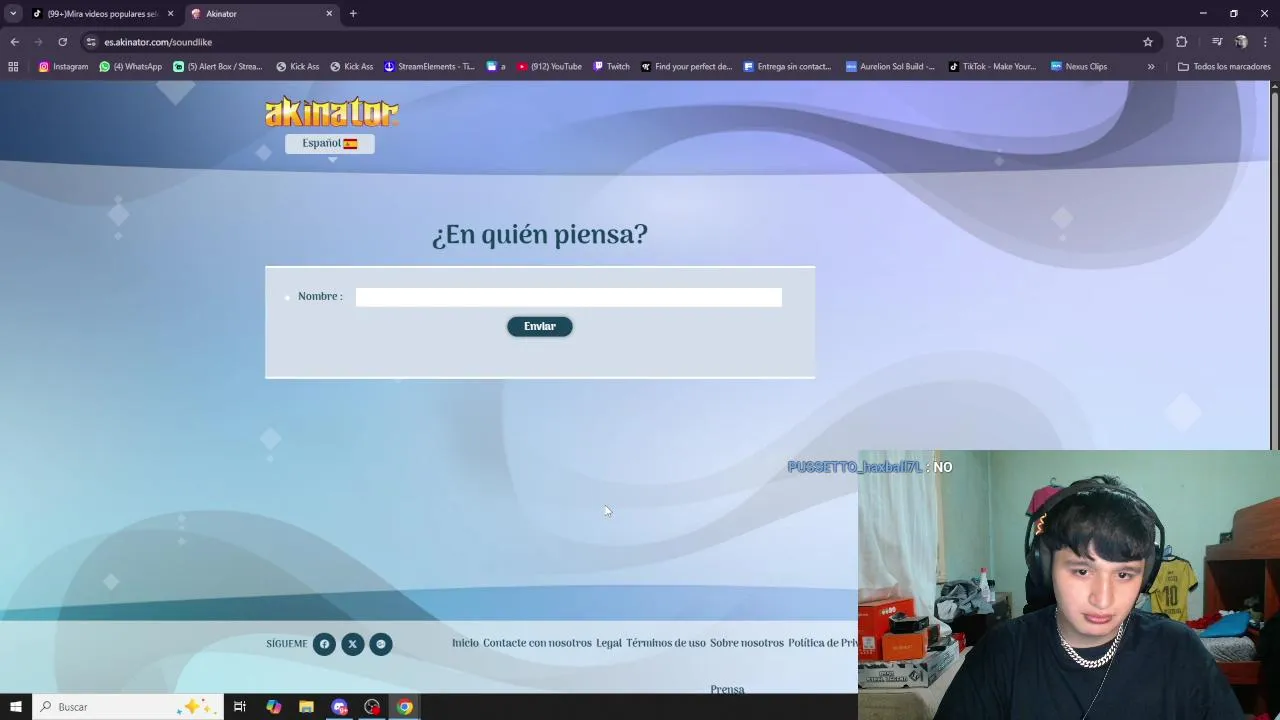Open WhatsApp bookmark

click(130, 67)
